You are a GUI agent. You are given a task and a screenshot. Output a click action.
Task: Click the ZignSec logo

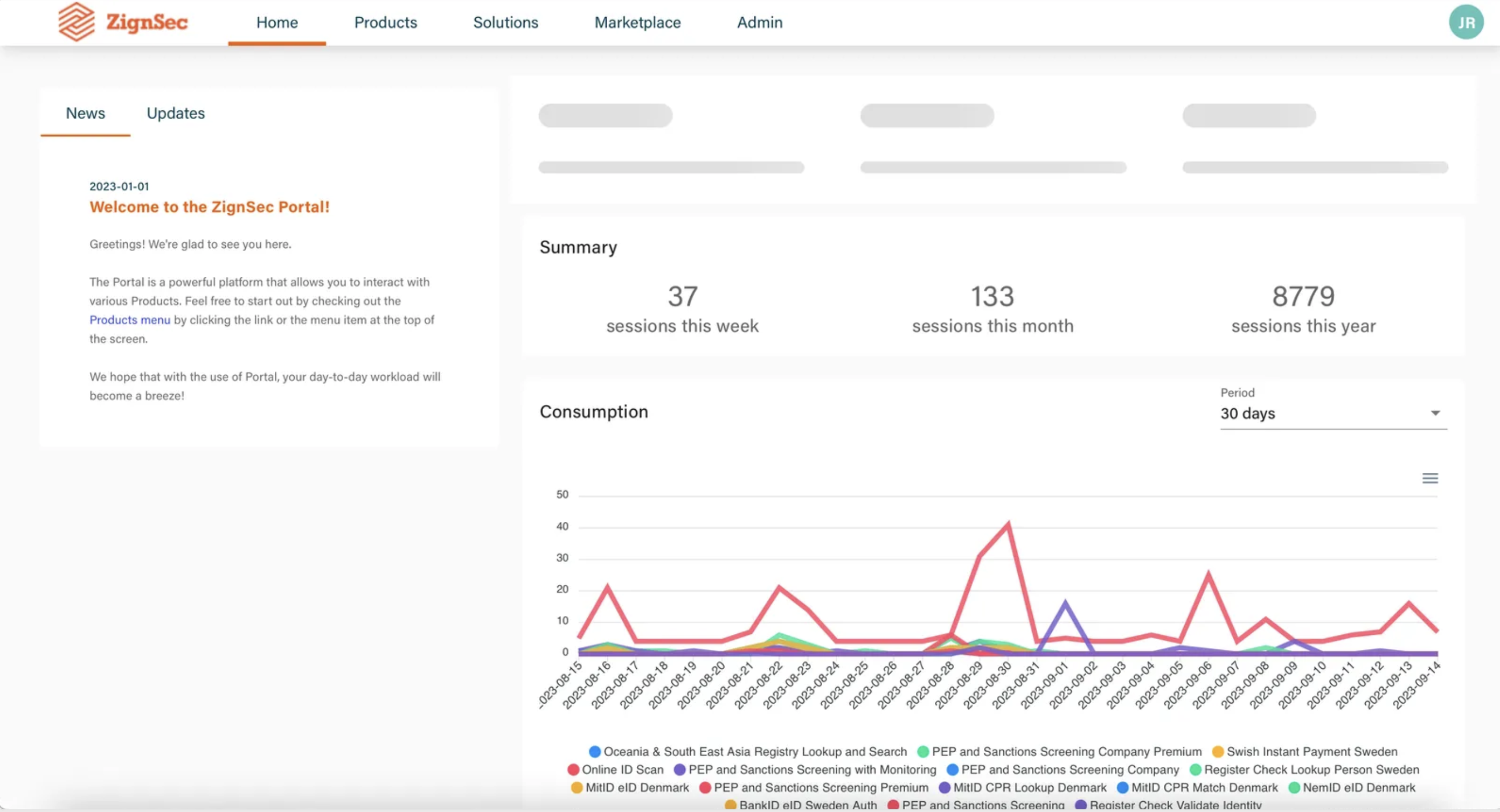(122, 22)
